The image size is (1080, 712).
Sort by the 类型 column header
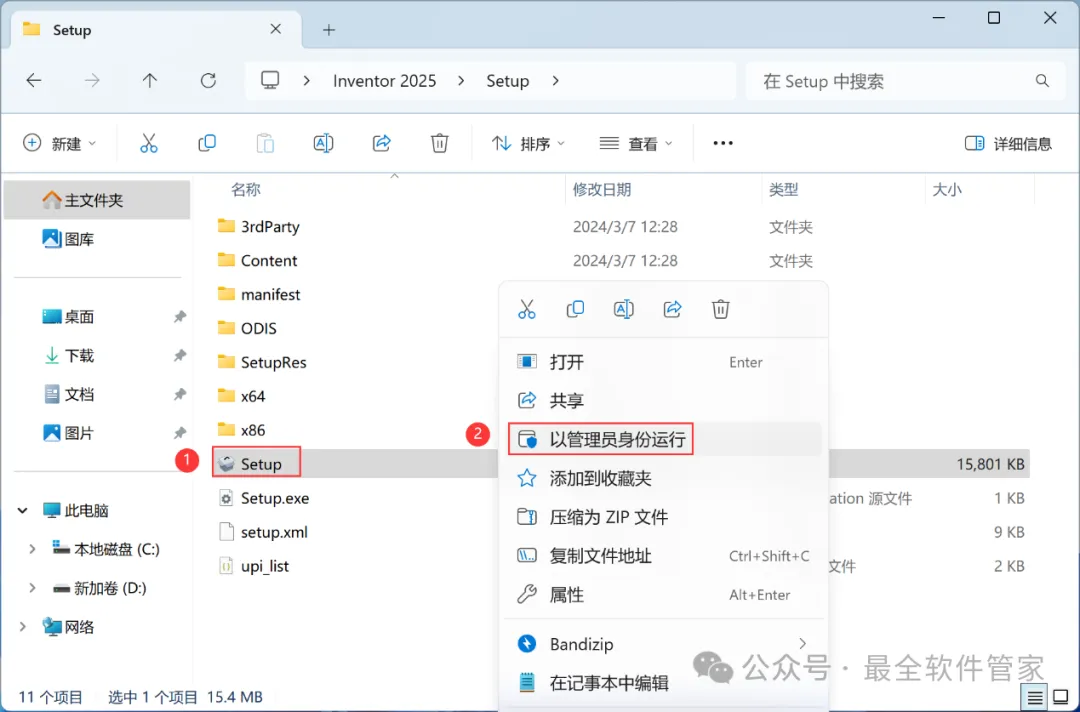point(784,189)
